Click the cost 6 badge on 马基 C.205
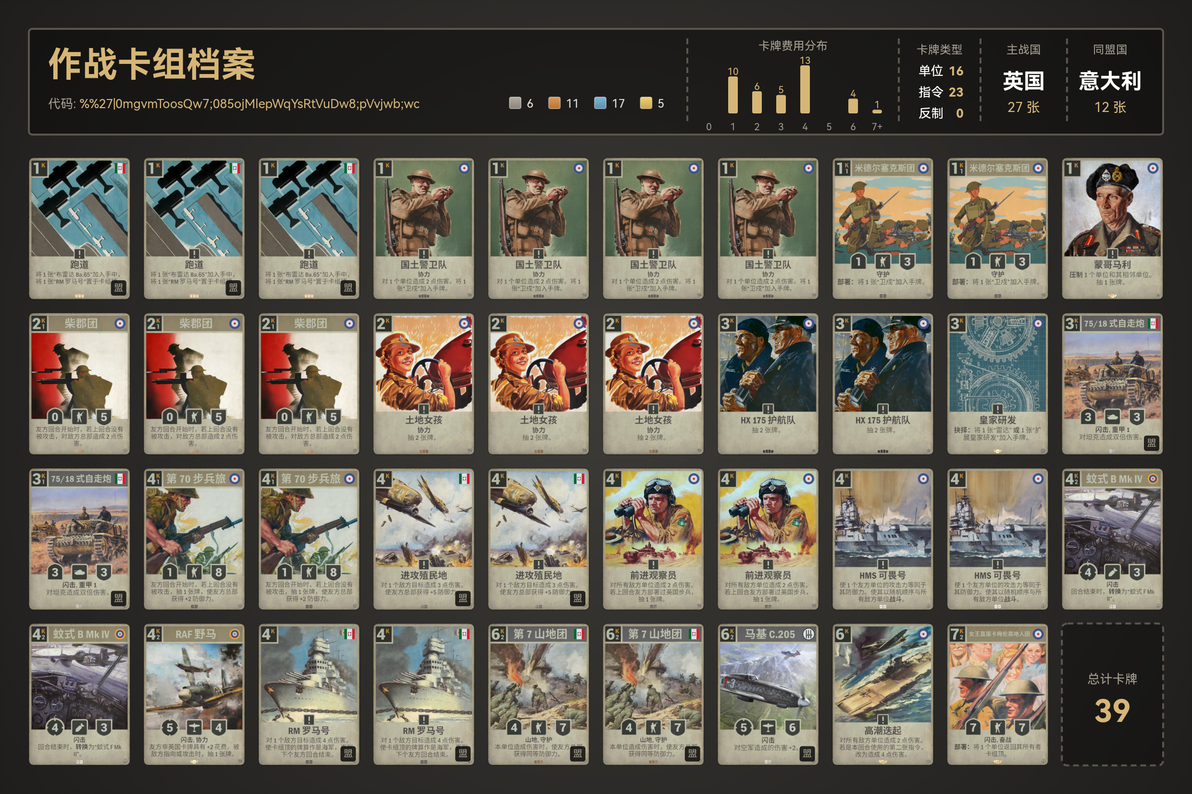1192x794 pixels. pyautogui.click(x=728, y=634)
